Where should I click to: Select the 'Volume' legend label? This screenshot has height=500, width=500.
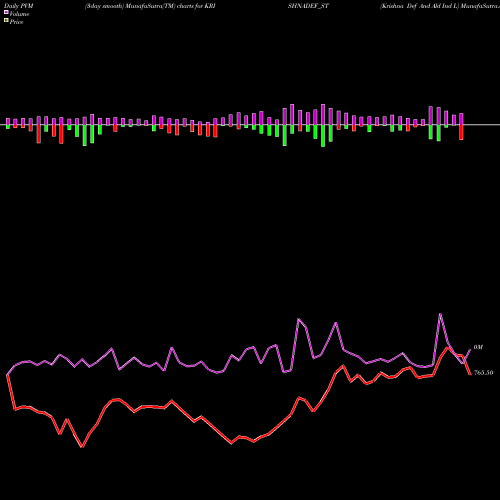point(19,14)
